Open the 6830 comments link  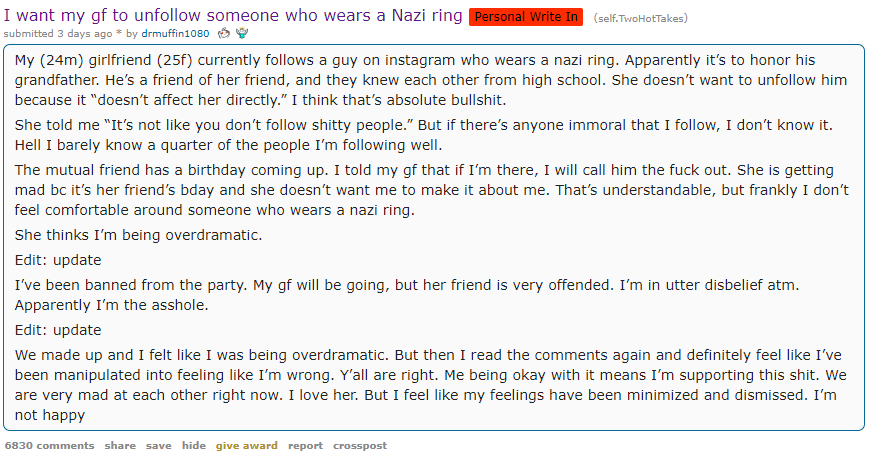click(50, 445)
